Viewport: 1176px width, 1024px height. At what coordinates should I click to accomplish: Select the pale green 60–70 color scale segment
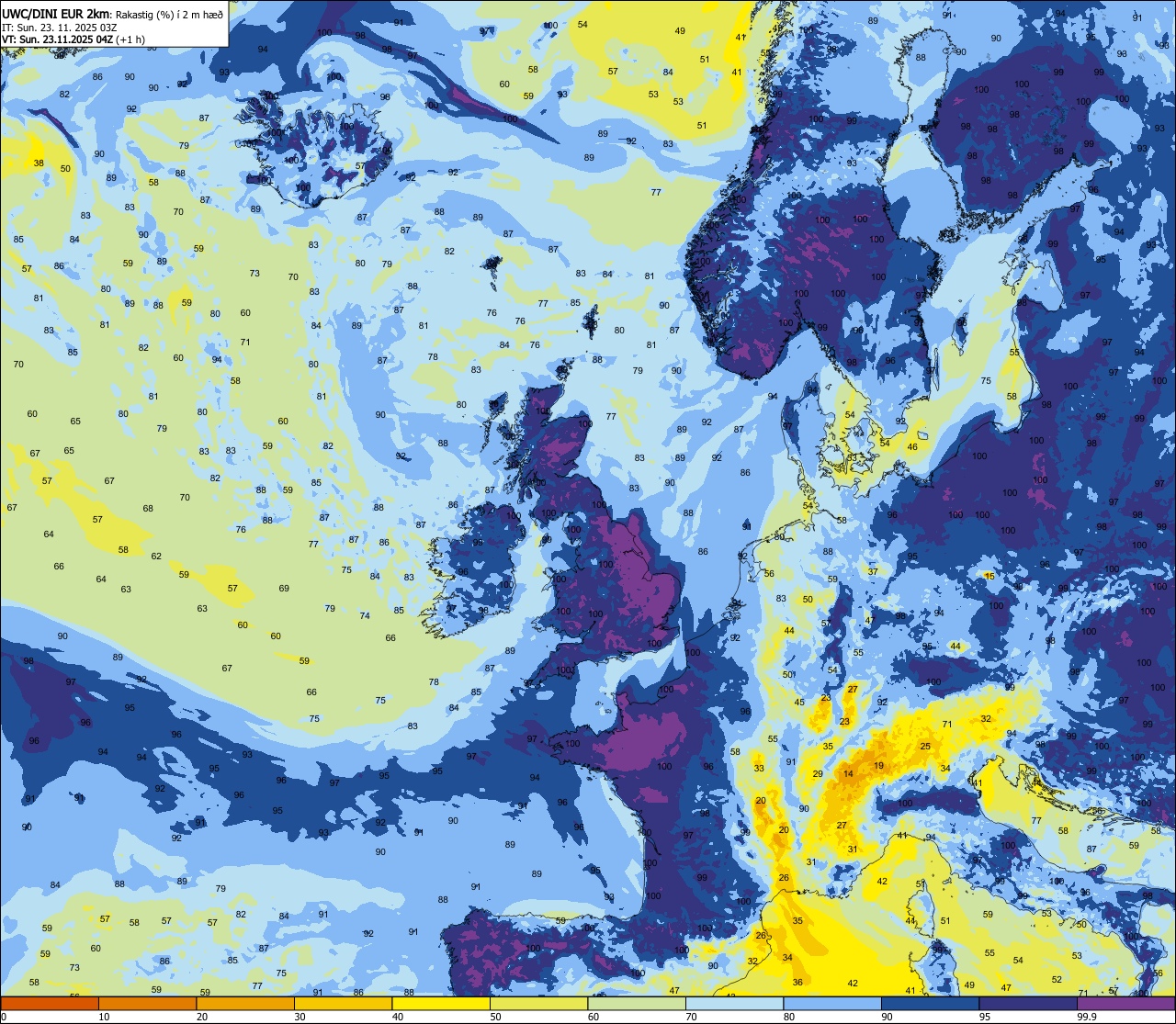pyautogui.click(x=637, y=1004)
